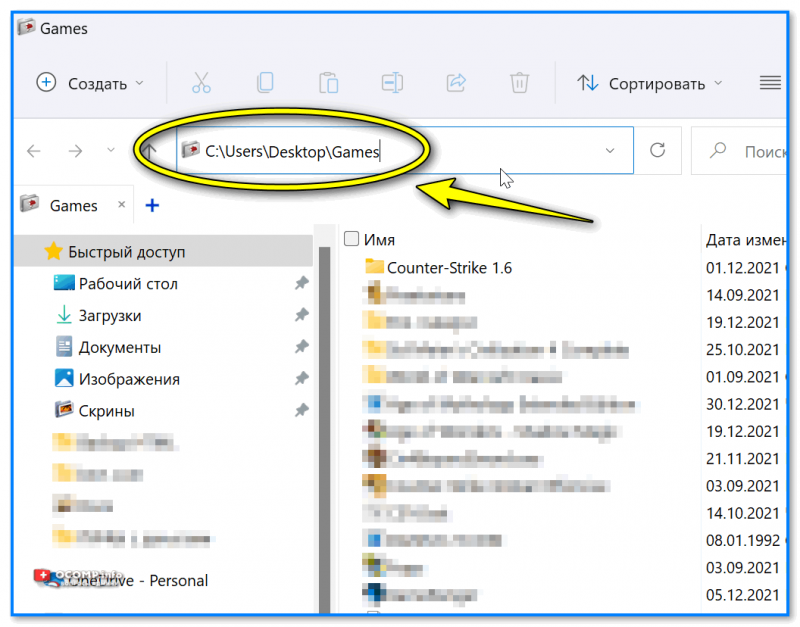
Task: Select the Counter-Strike 1.6 folder
Action: pos(449,268)
